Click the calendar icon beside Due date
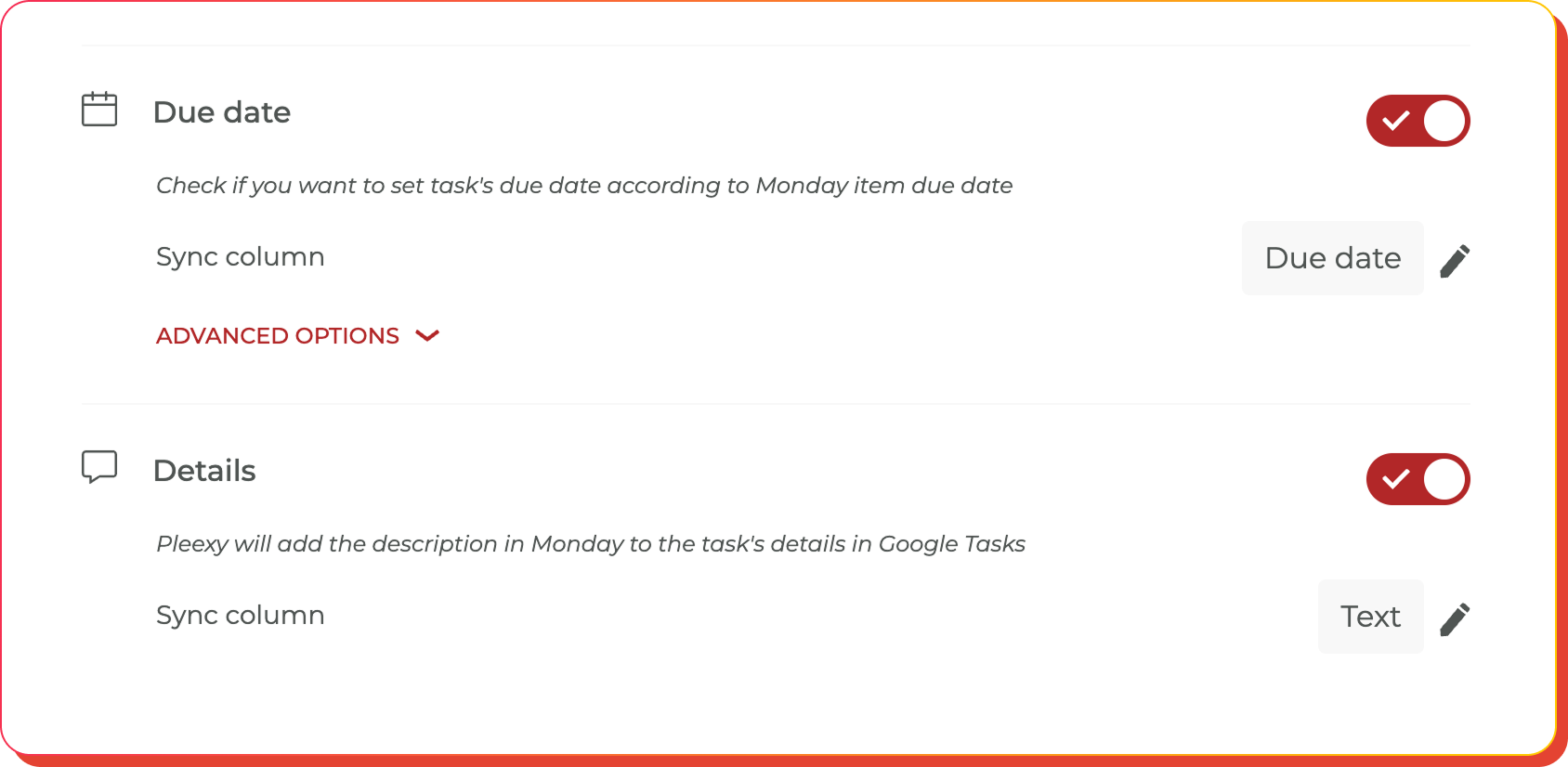1568x767 pixels. click(99, 109)
